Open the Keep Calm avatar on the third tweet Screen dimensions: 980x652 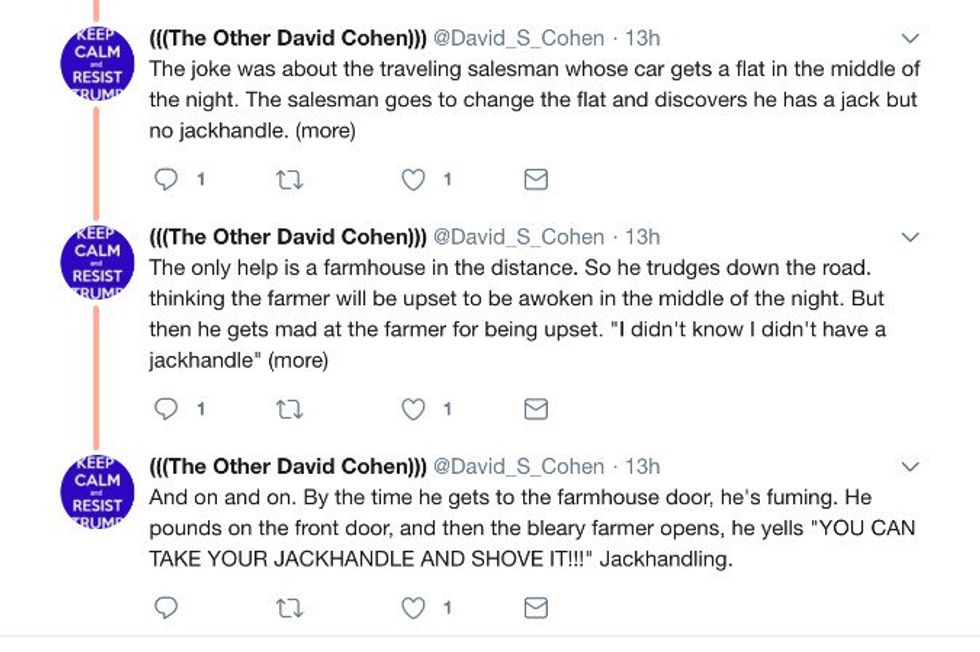coord(97,492)
